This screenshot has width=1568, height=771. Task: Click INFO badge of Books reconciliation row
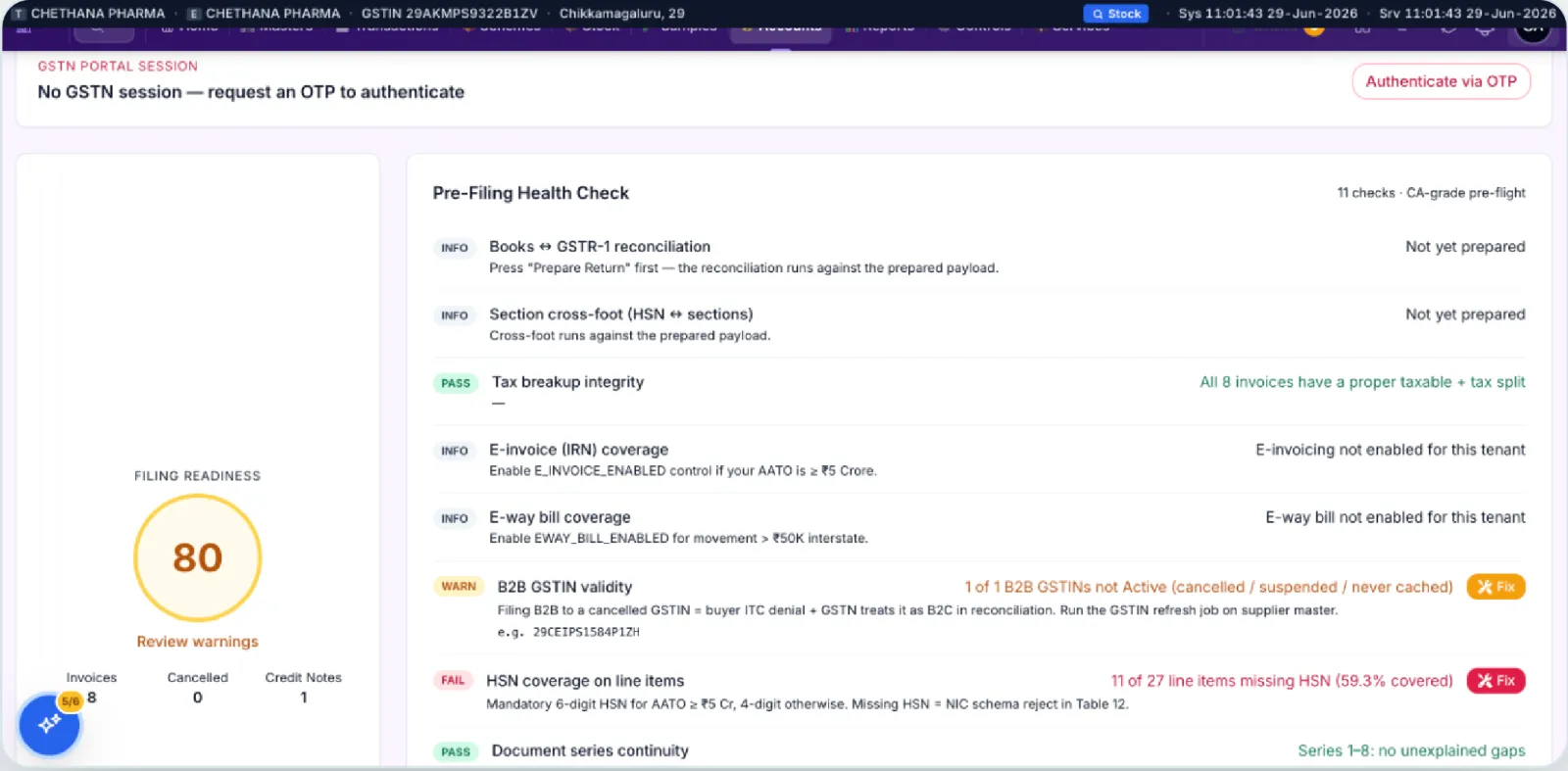(x=454, y=248)
